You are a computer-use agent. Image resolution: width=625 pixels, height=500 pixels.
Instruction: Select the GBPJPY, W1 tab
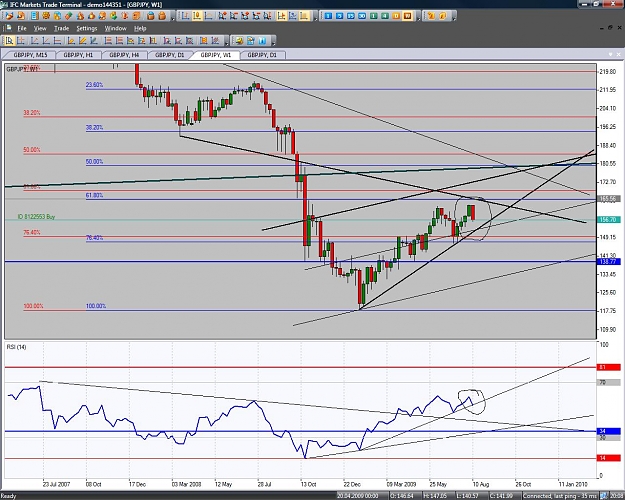(215, 55)
